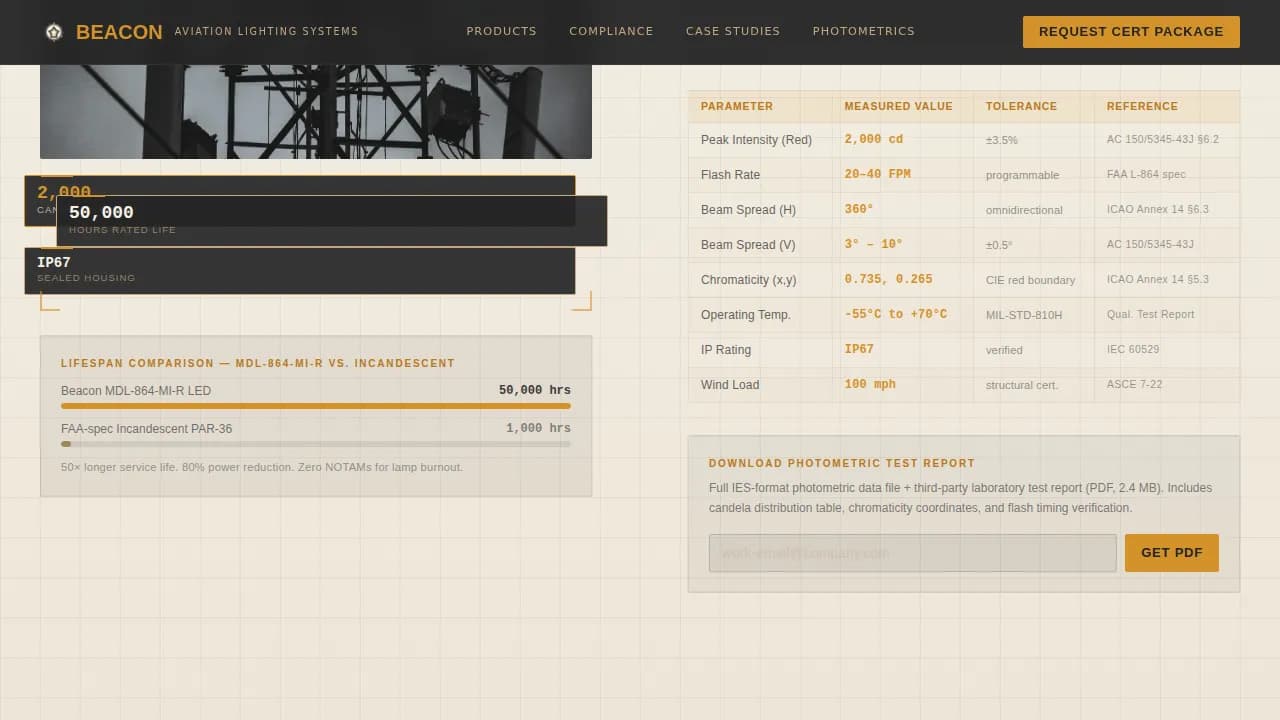Open the PHOTOMETRICS section

pyautogui.click(x=863, y=31)
